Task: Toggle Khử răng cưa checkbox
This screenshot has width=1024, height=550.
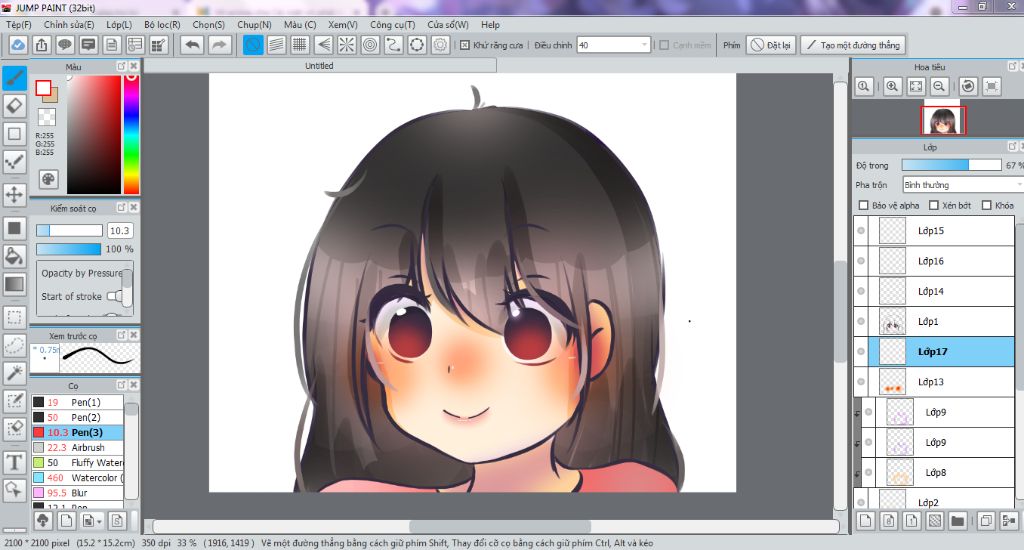Action: (464, 45)
